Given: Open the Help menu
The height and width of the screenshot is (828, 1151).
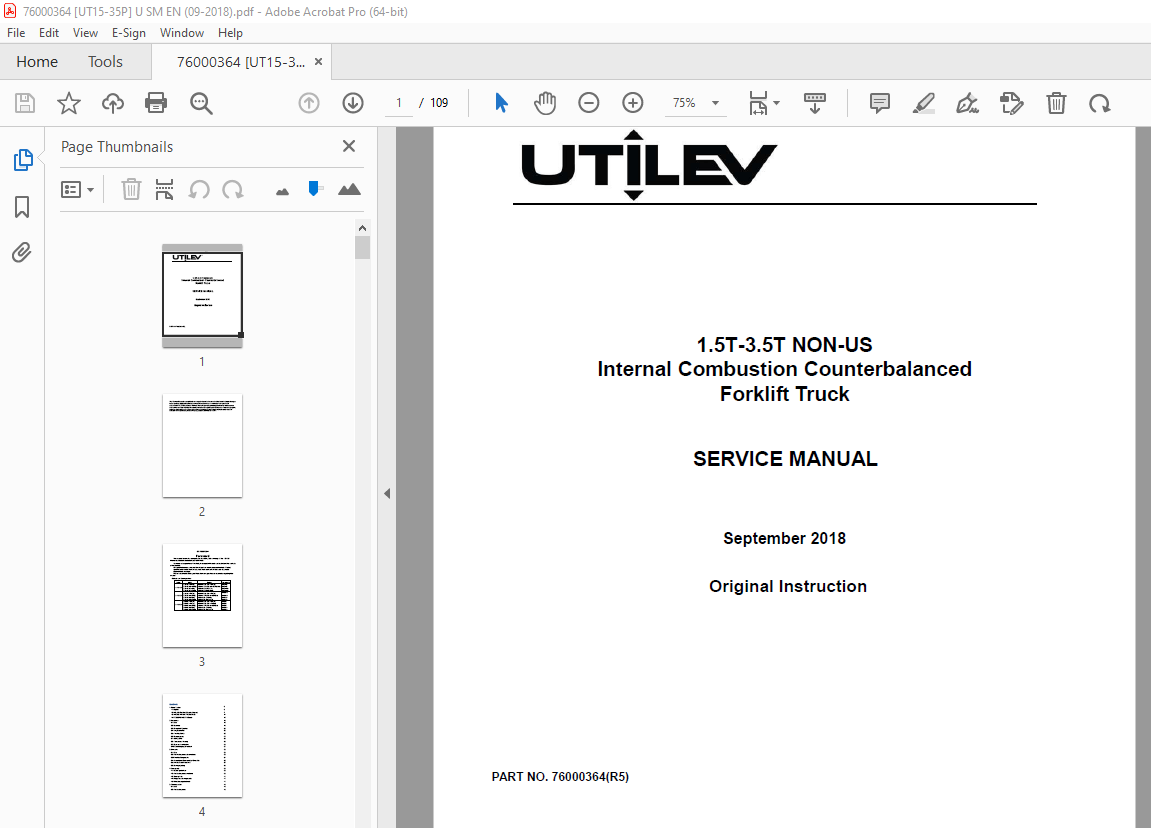Looking at the screenshot, I should pyautogui.click(x=230, y=33).
